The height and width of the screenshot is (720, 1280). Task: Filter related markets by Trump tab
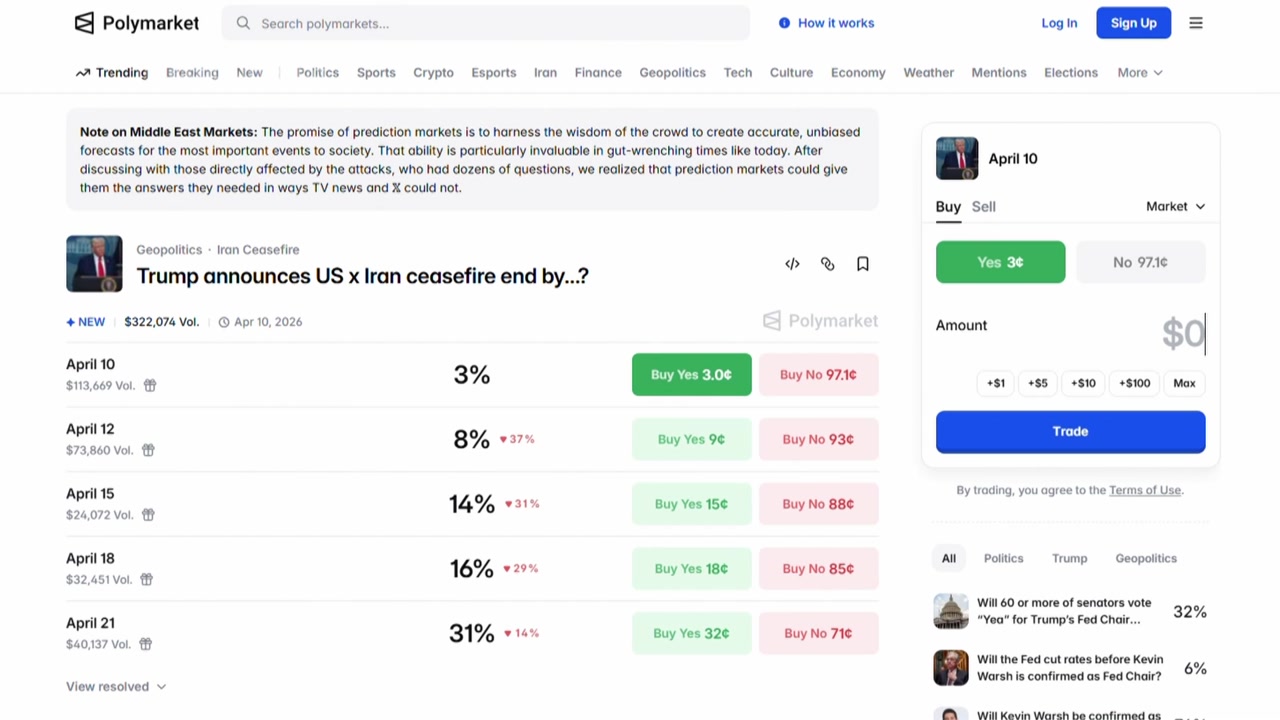point(1069,558)
